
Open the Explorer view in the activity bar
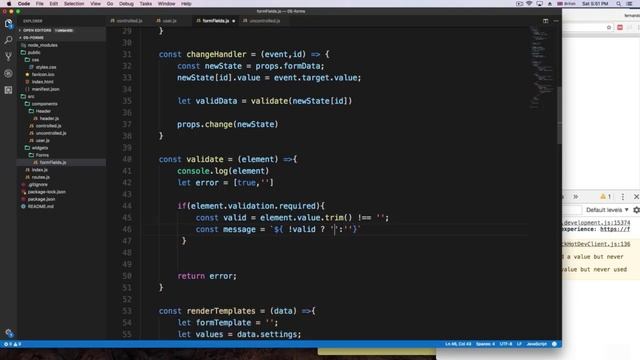(x=8, y=24)
